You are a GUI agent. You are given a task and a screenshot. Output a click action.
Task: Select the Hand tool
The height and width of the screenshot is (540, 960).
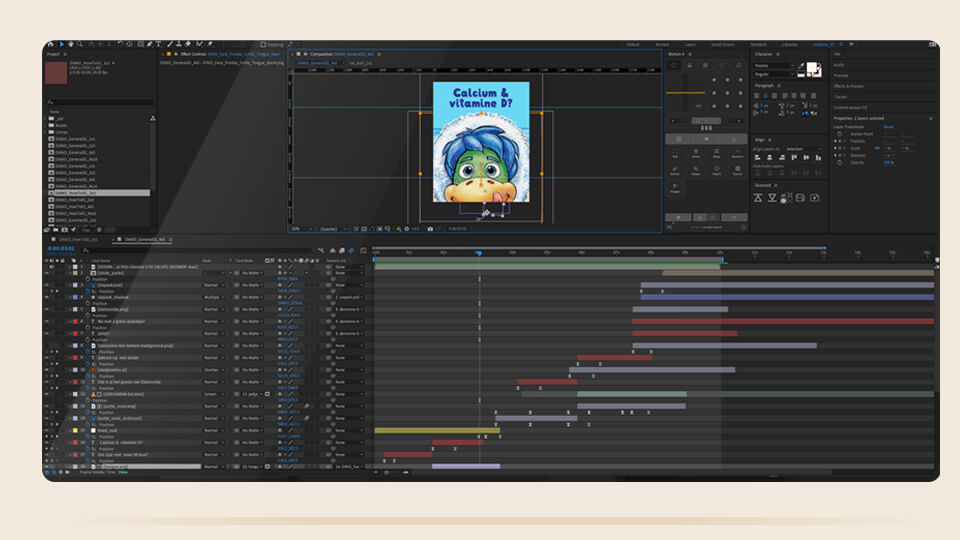coord(71,45)
